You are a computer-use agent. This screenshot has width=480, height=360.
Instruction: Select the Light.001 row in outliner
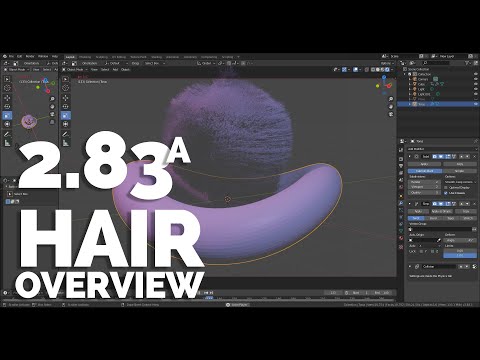pos(439,94)
